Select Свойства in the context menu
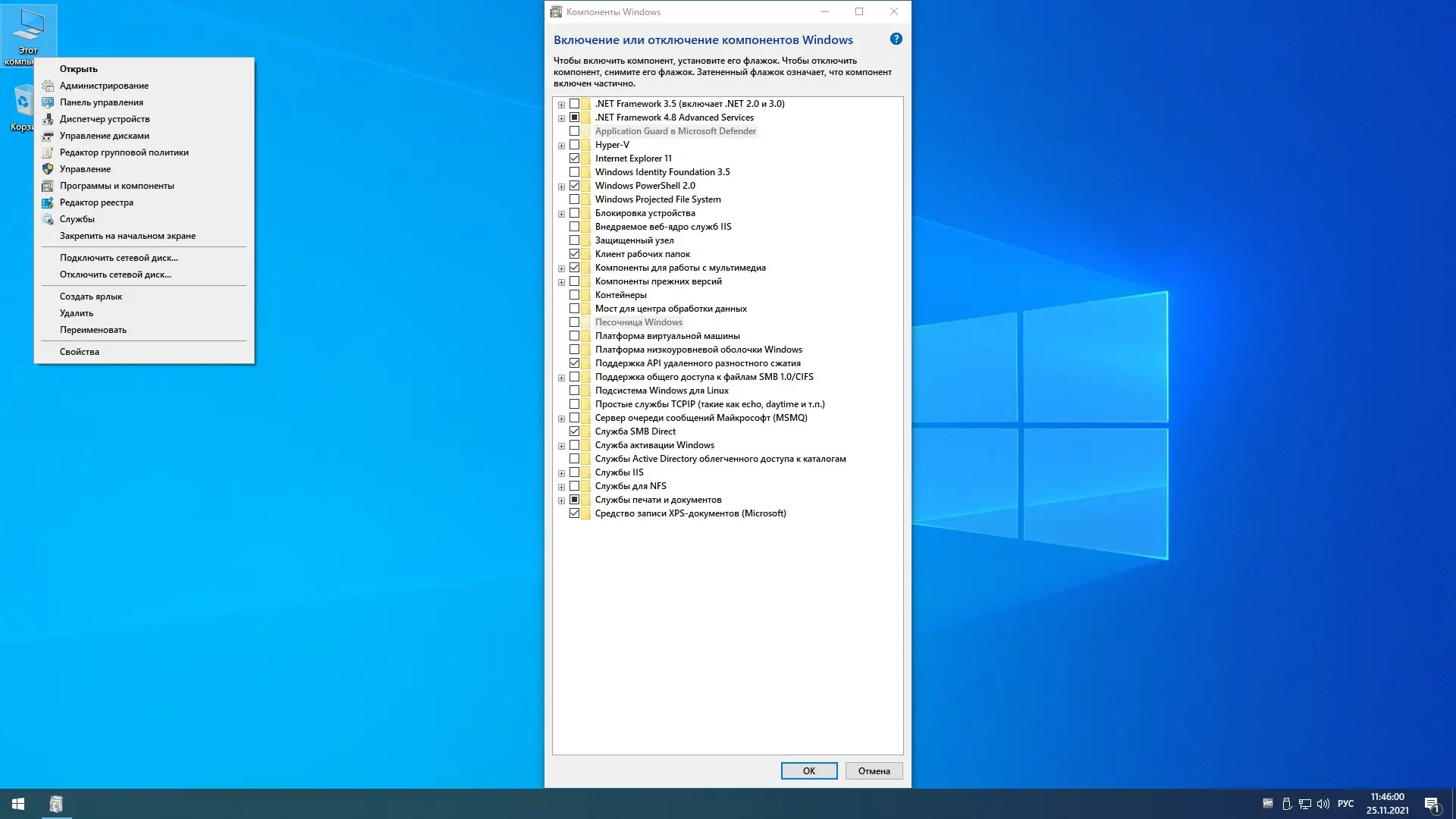The height and width of the screenshot is (819, 1456). click(80, 352)
